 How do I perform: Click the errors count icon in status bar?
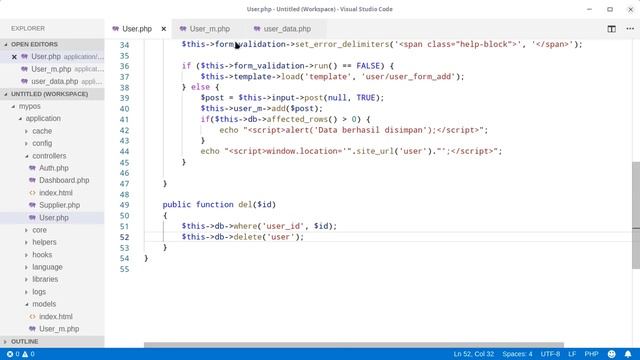10,354
